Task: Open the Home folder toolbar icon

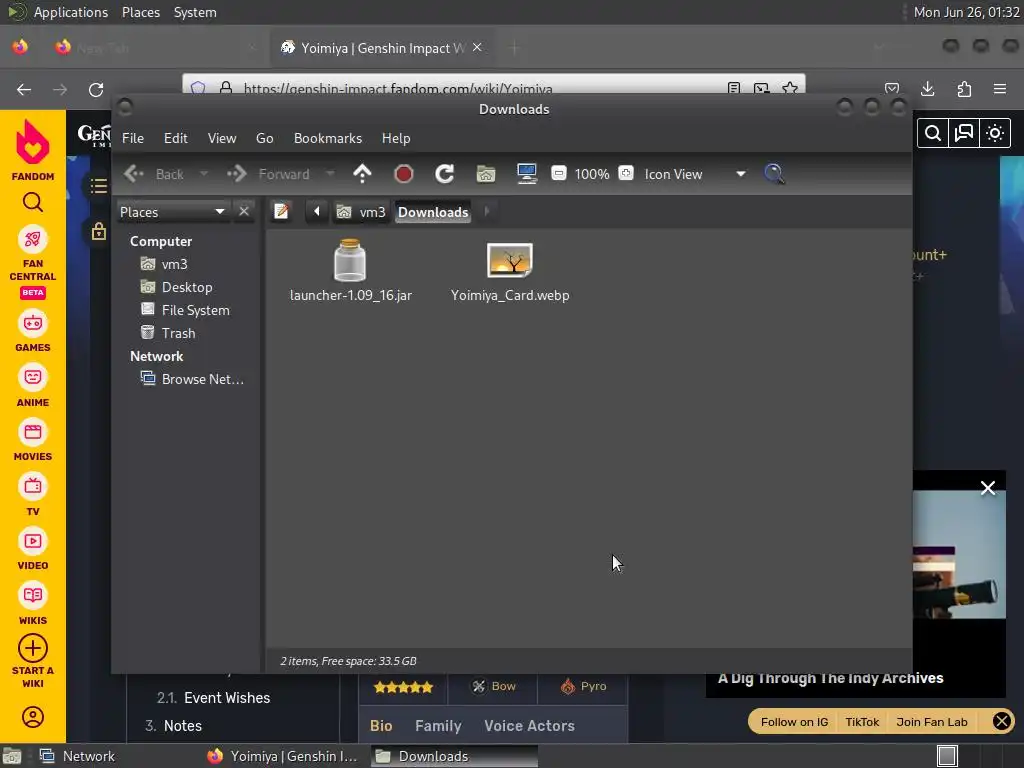Action: 486,174
